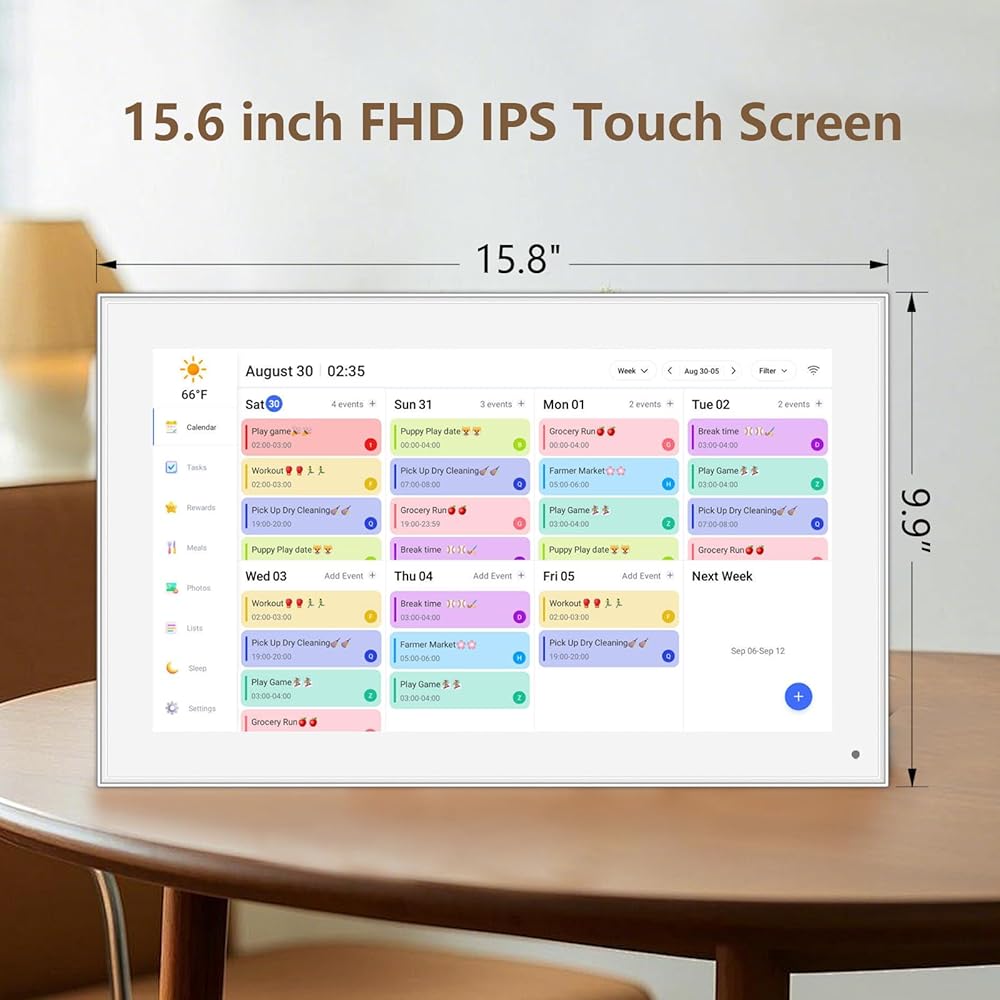Tap the Wi-Fi status icon
Screen dimensions: 1000x1000
pos(813,370)
